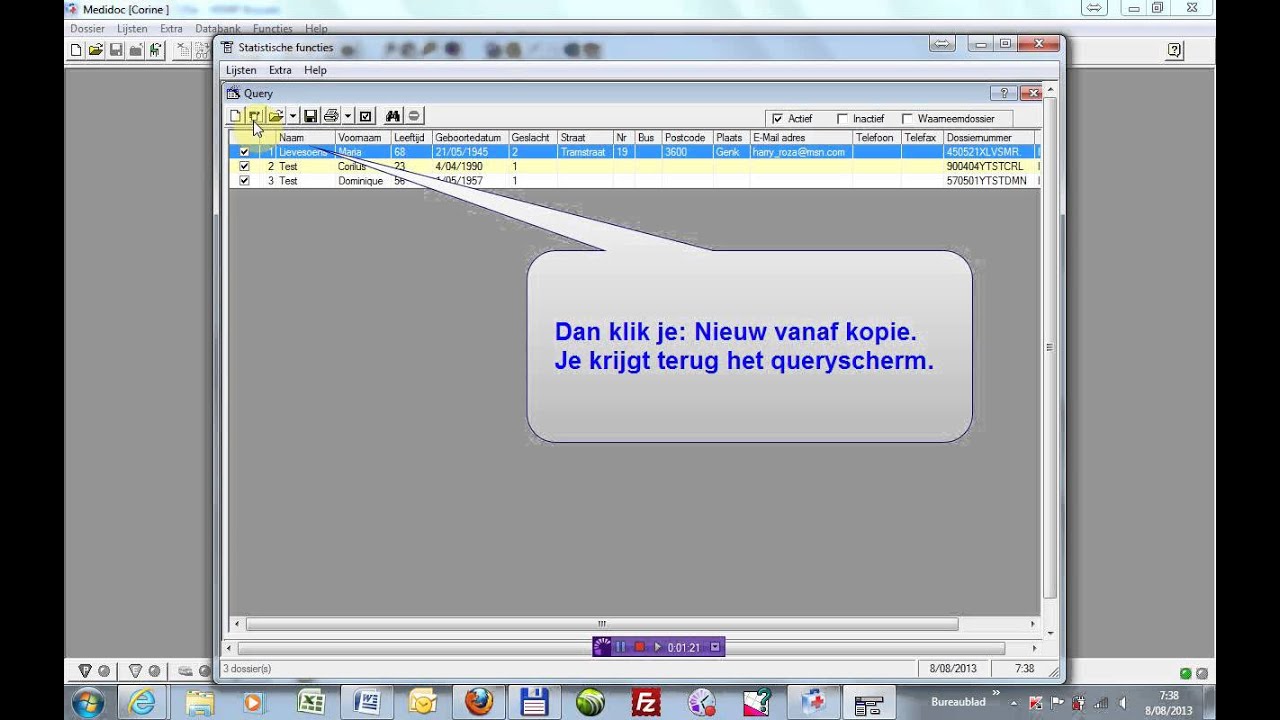
Task: Click the E-Mail adres column header
Action: point(801,138)
